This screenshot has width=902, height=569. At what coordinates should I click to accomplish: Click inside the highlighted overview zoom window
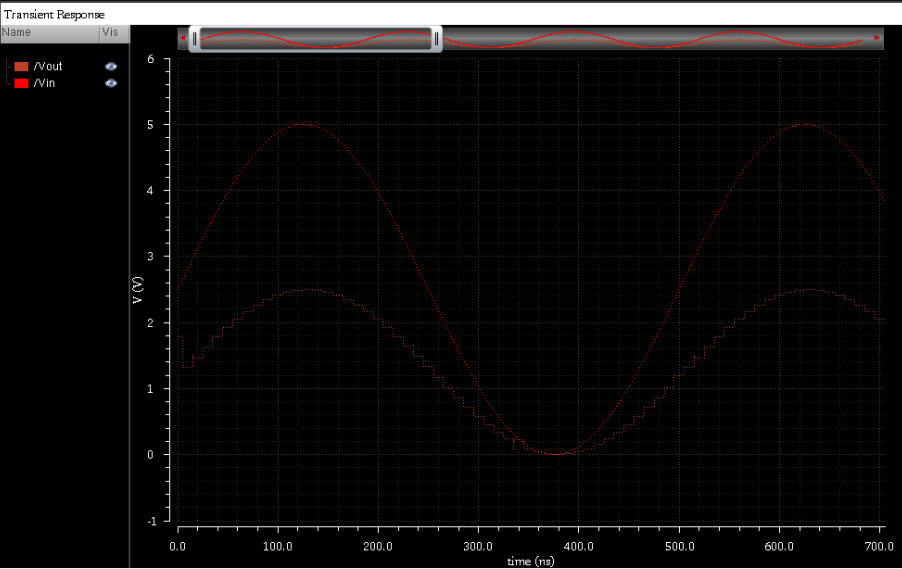(x=315, y=39)
